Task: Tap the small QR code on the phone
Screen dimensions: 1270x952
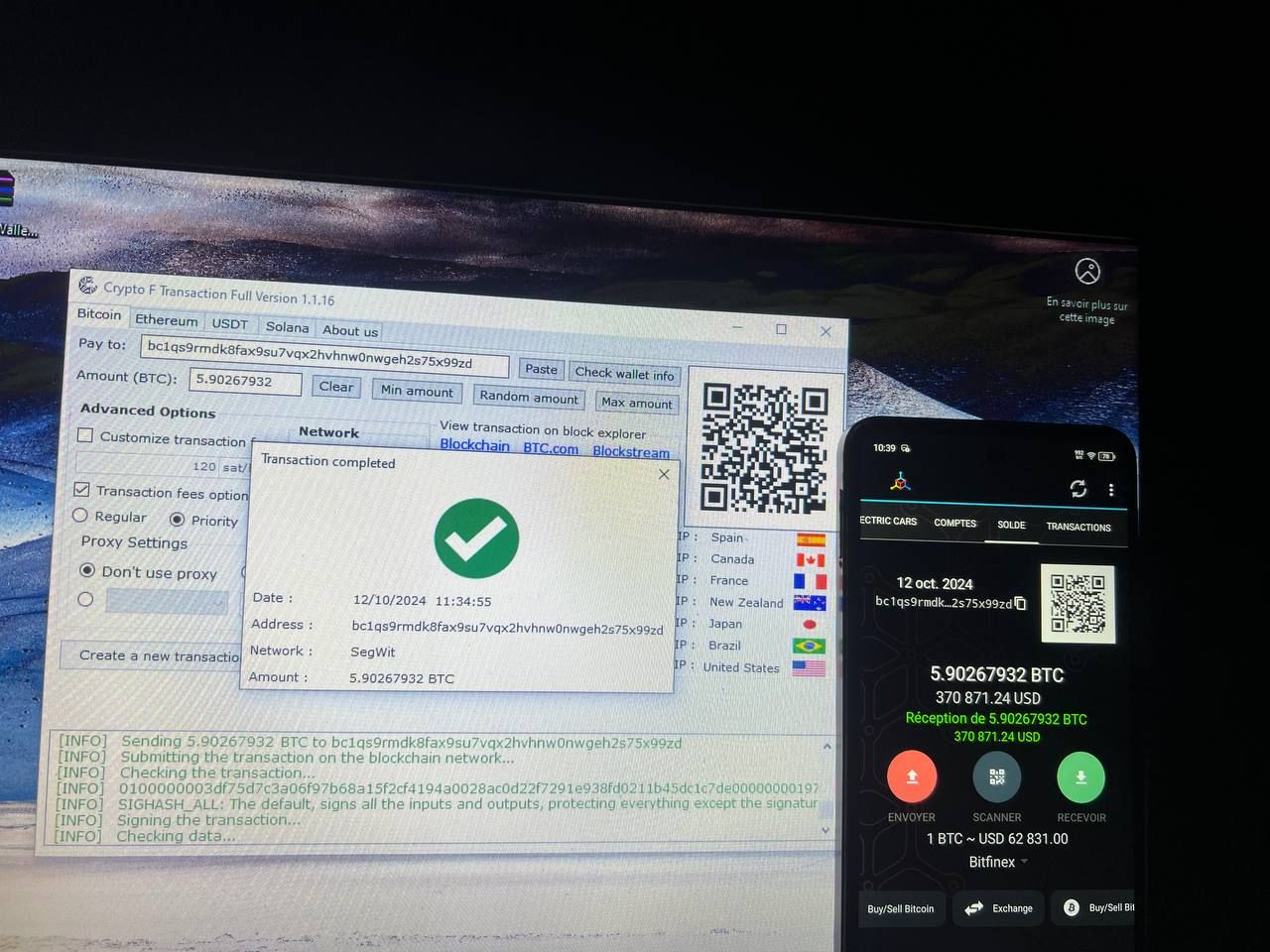Action: coord(1078,603)
